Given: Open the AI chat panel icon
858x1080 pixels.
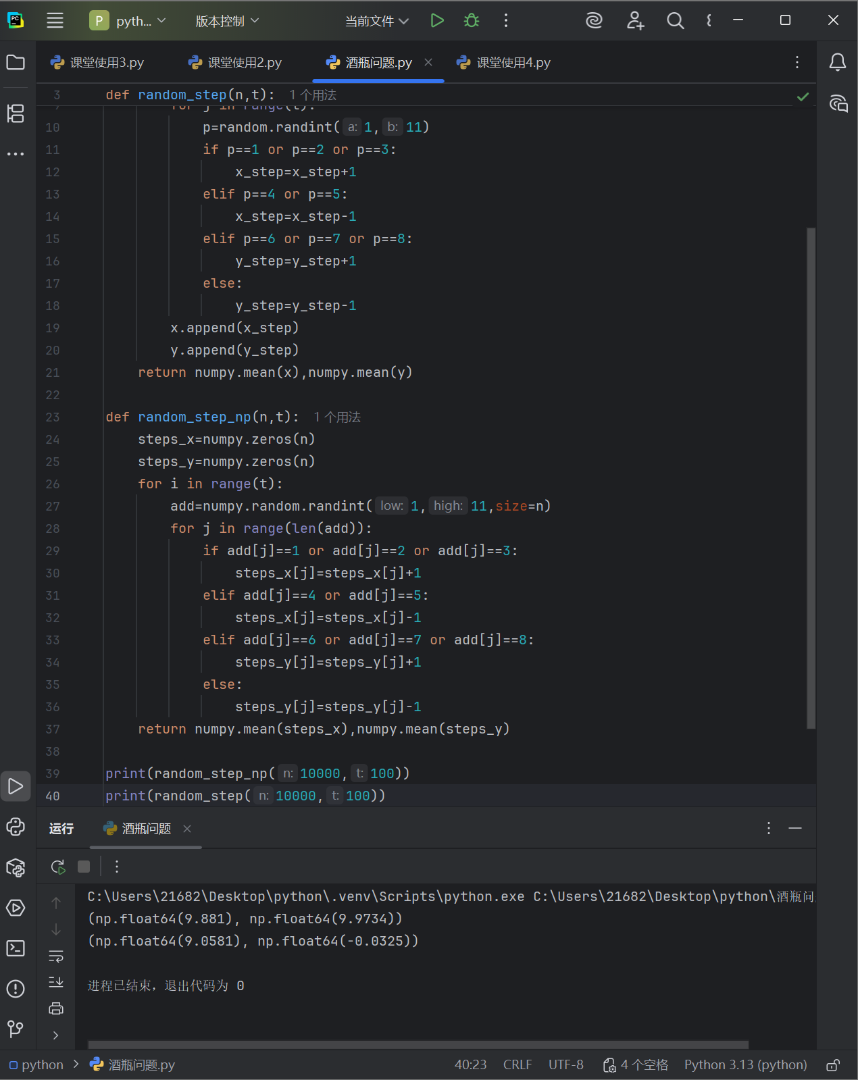Looking at the screenshot, I should pos(837,104).
